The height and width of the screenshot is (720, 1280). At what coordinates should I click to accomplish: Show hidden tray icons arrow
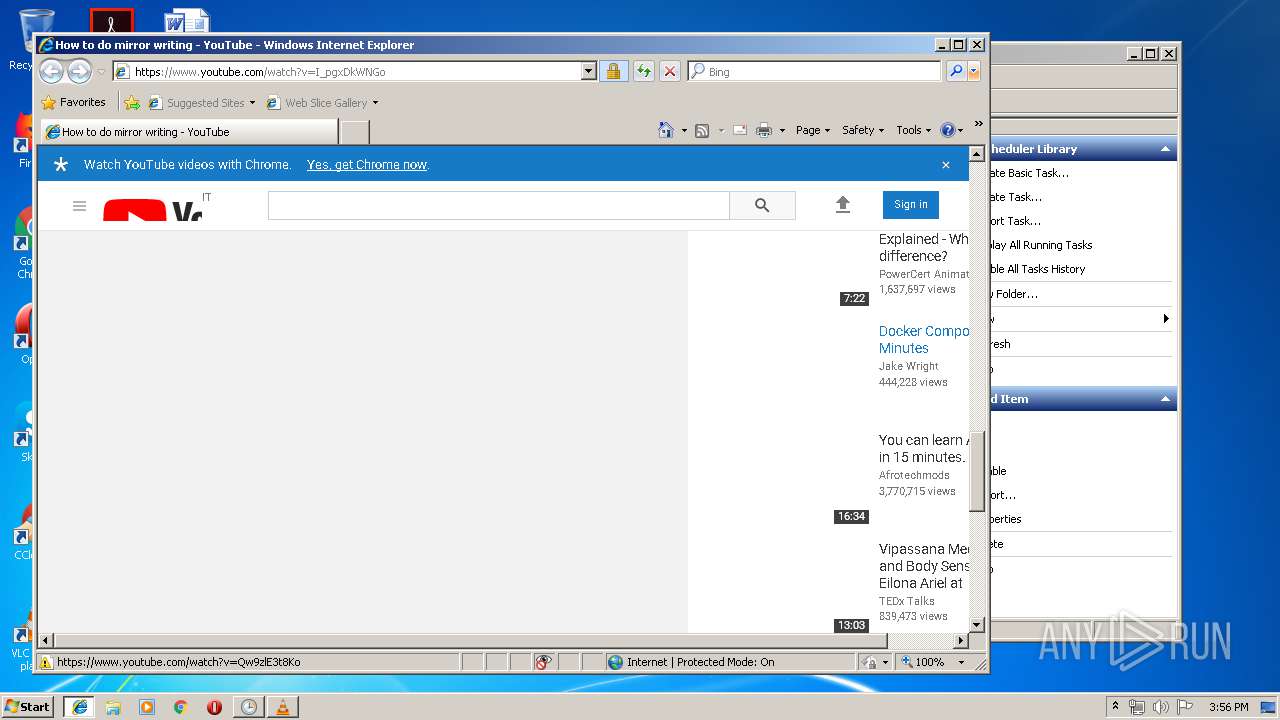(x=1115, y=706)
